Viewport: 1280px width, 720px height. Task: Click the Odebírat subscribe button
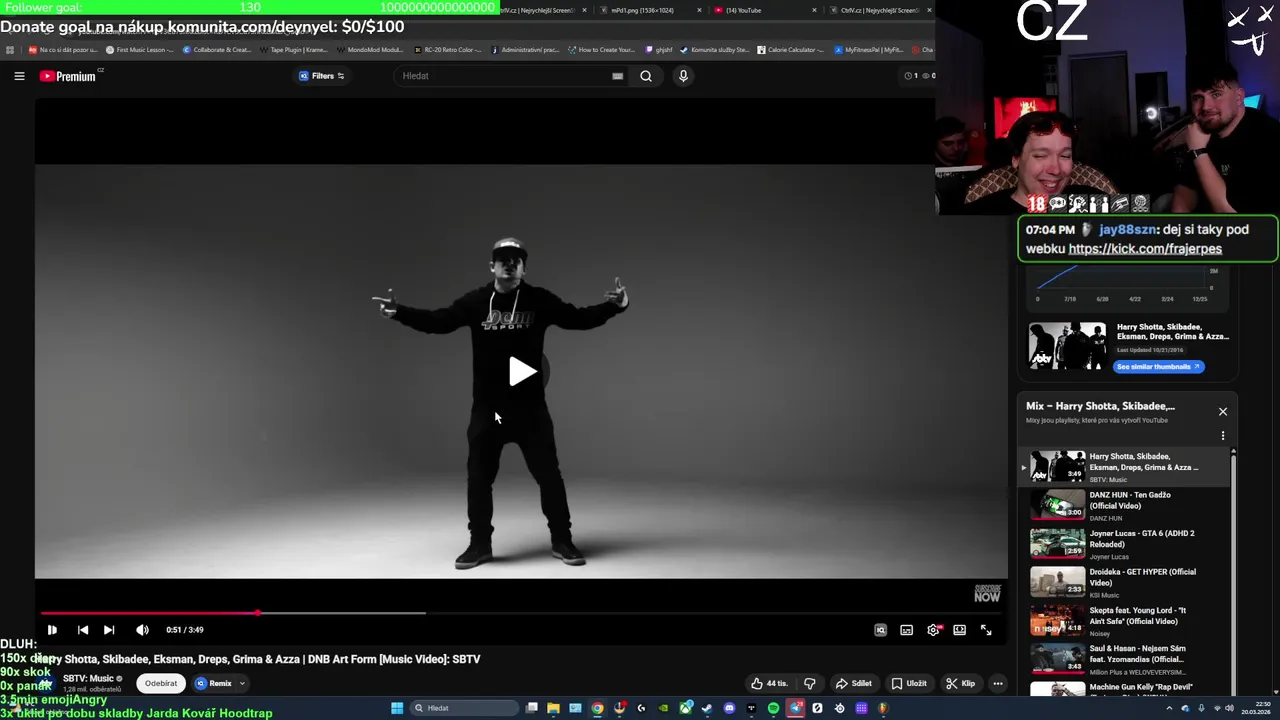coord(161,684)
